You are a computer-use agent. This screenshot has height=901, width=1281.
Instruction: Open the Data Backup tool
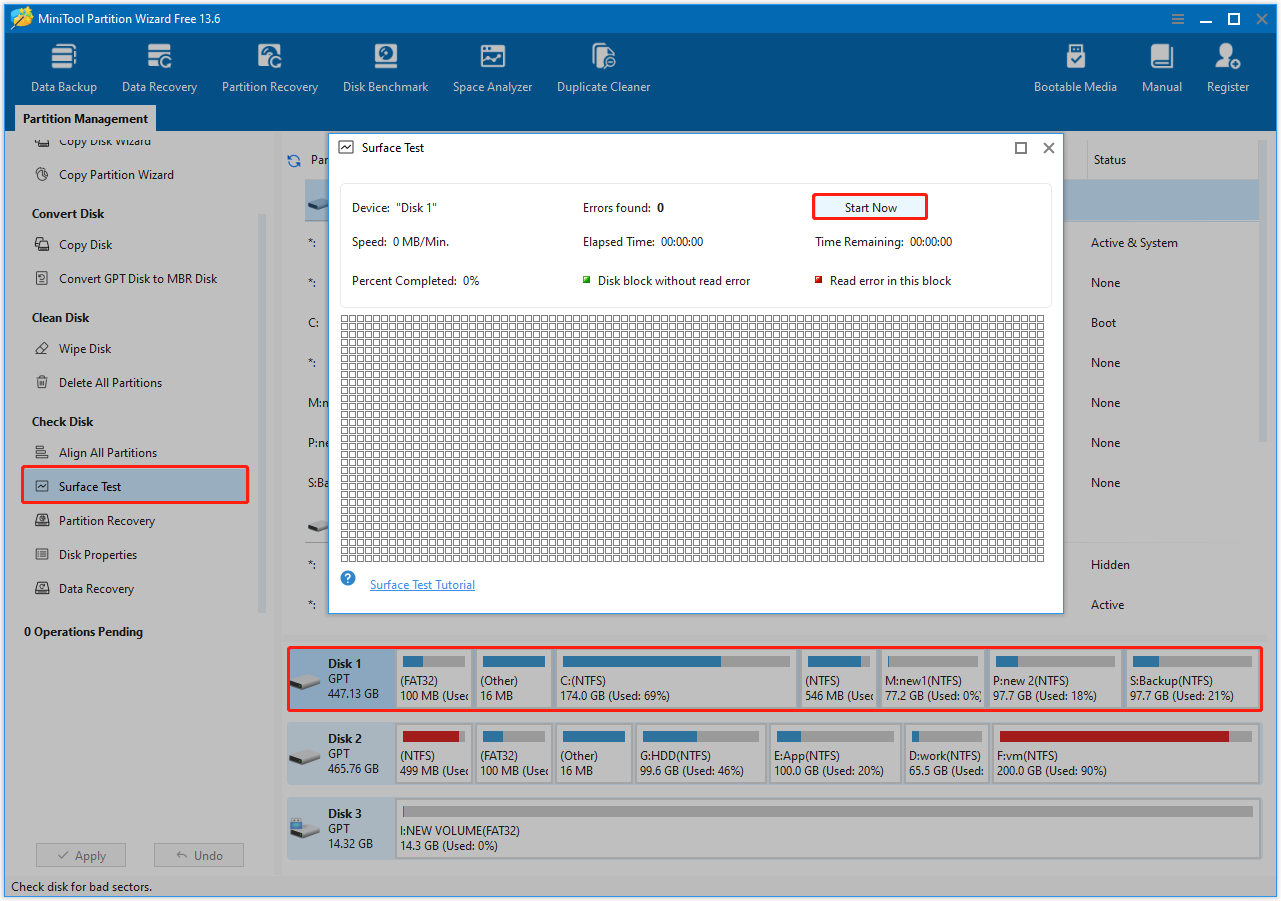pos(63,68)
